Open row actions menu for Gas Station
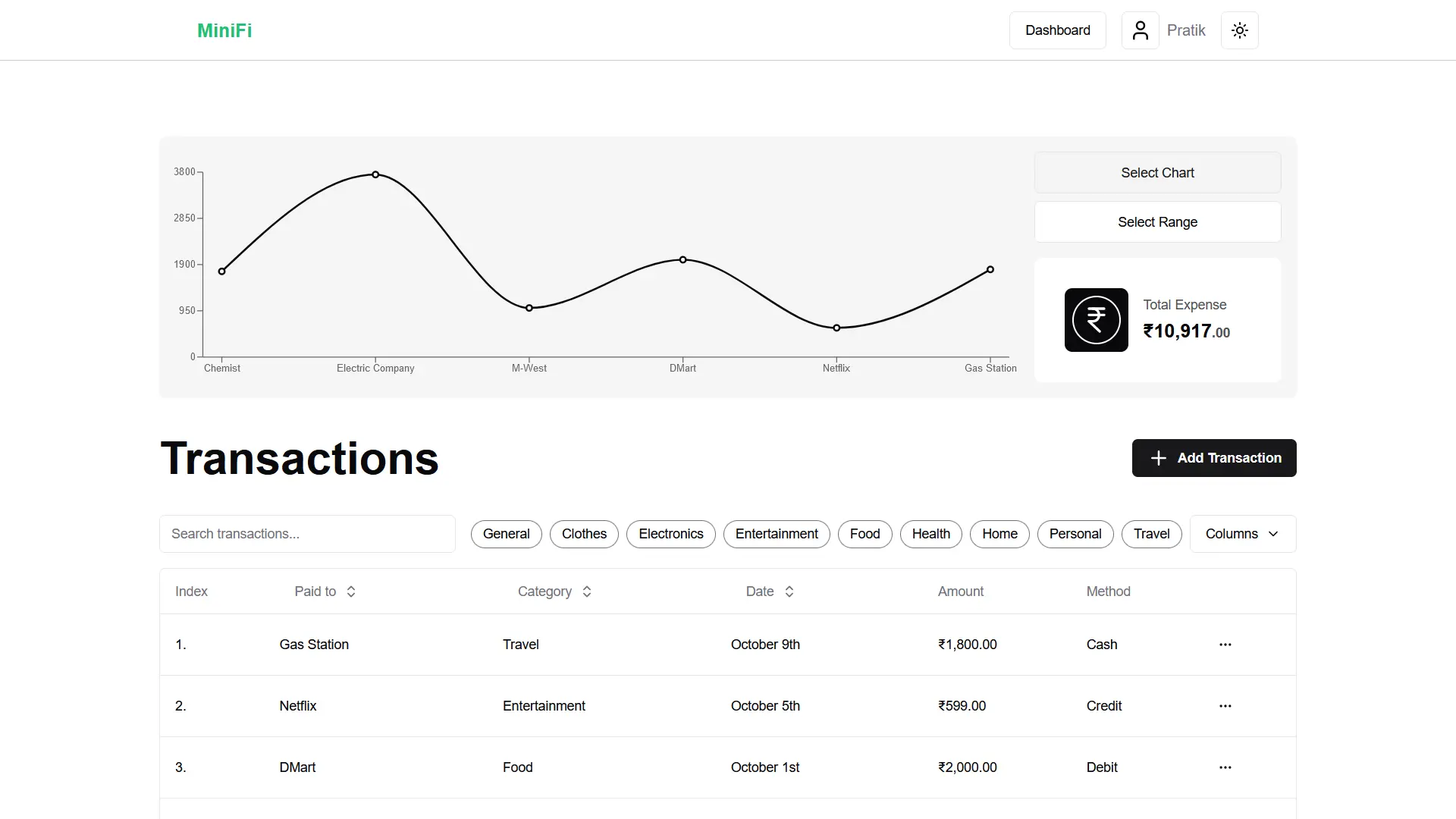 pos(1225,645)
